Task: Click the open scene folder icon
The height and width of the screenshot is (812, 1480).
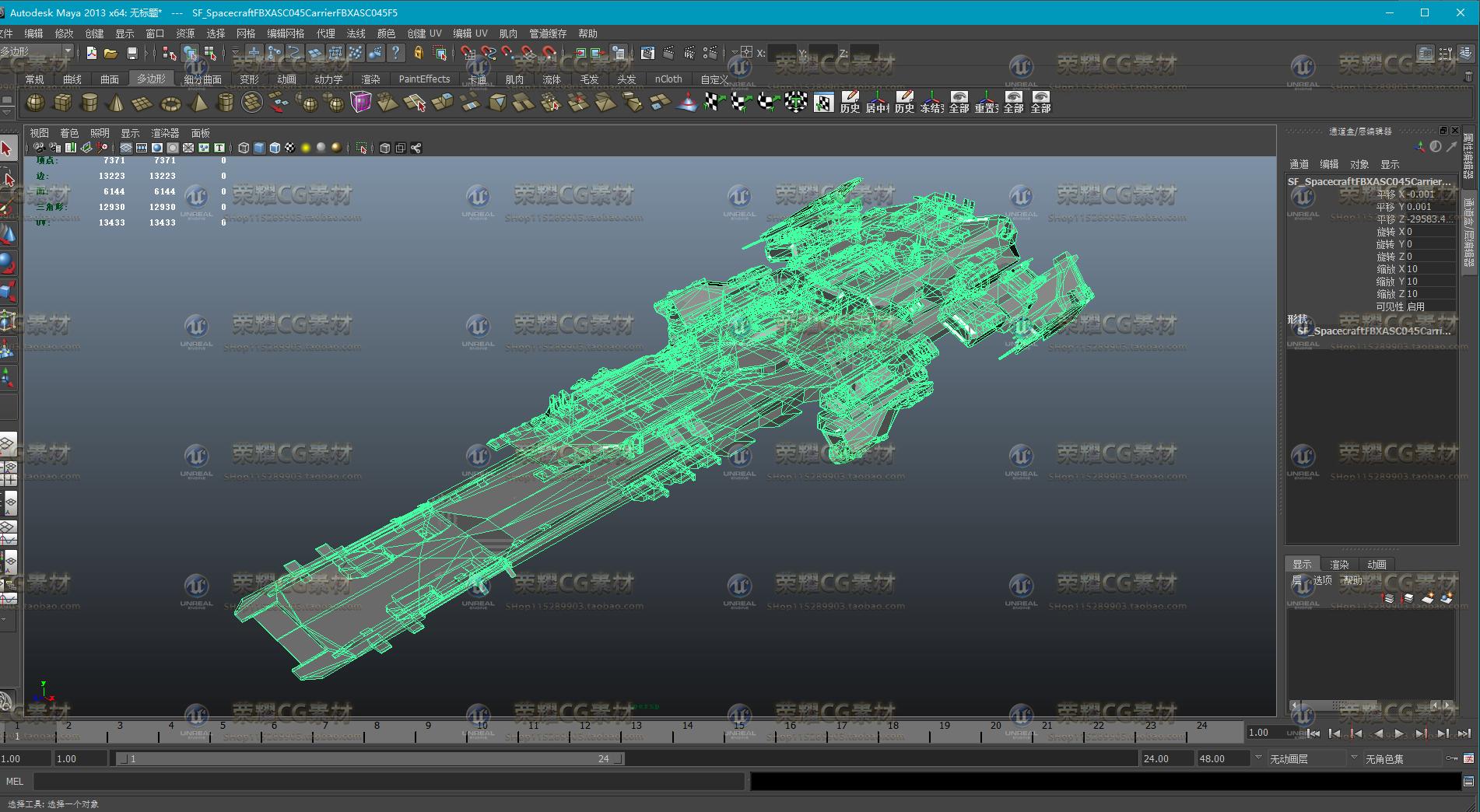Action: pos(110,53)
